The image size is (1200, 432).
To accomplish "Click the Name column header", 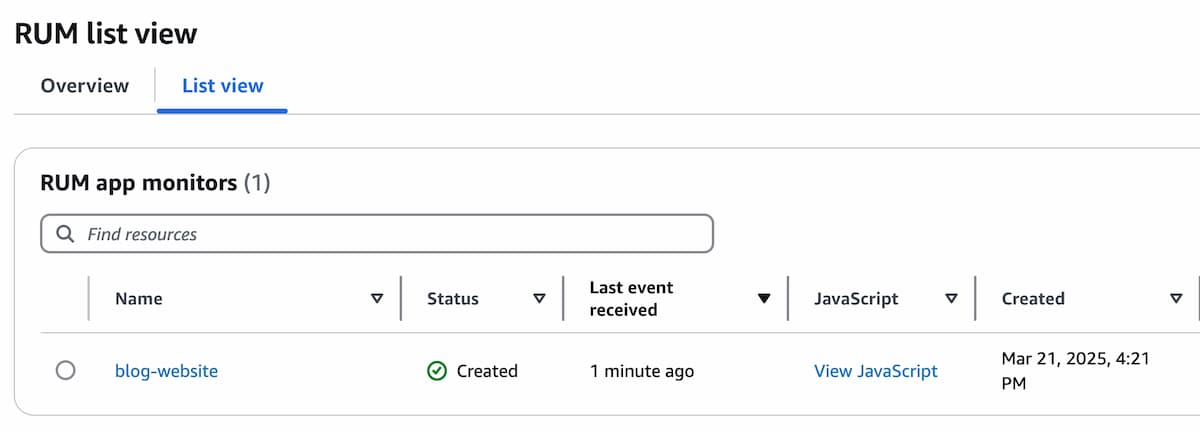I will pos(139,299).
